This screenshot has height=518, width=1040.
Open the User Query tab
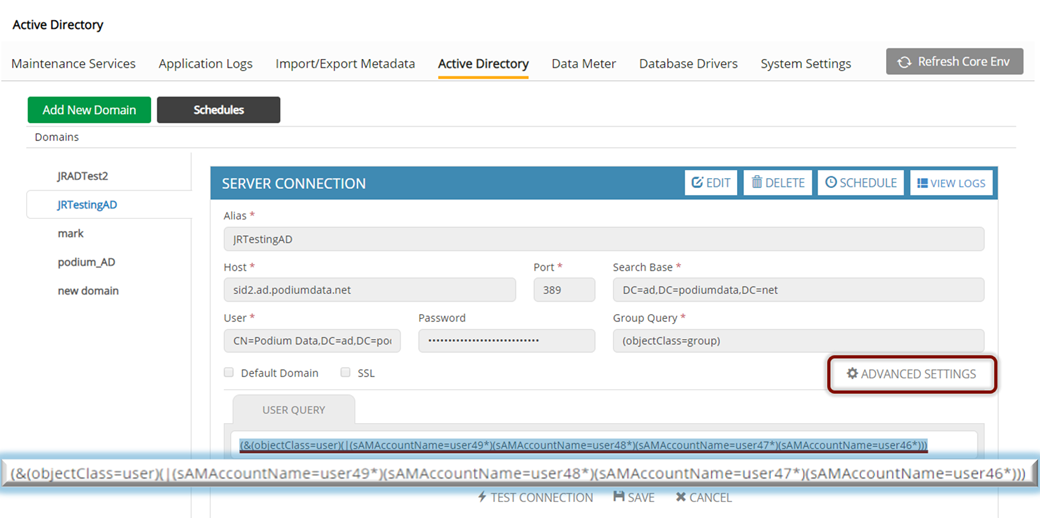[293, 410]
